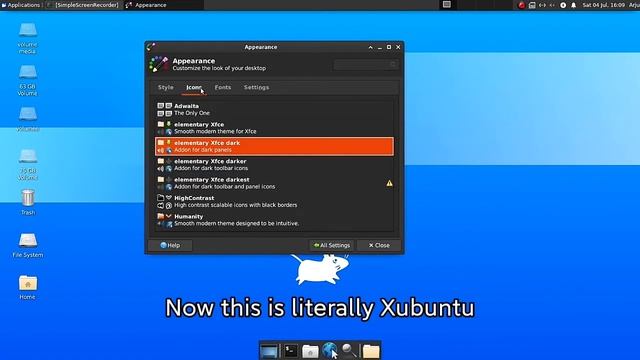This screenshot has width=640, height=360.
Task: Select elementary Xfce dark theme row
Action: 274,146
